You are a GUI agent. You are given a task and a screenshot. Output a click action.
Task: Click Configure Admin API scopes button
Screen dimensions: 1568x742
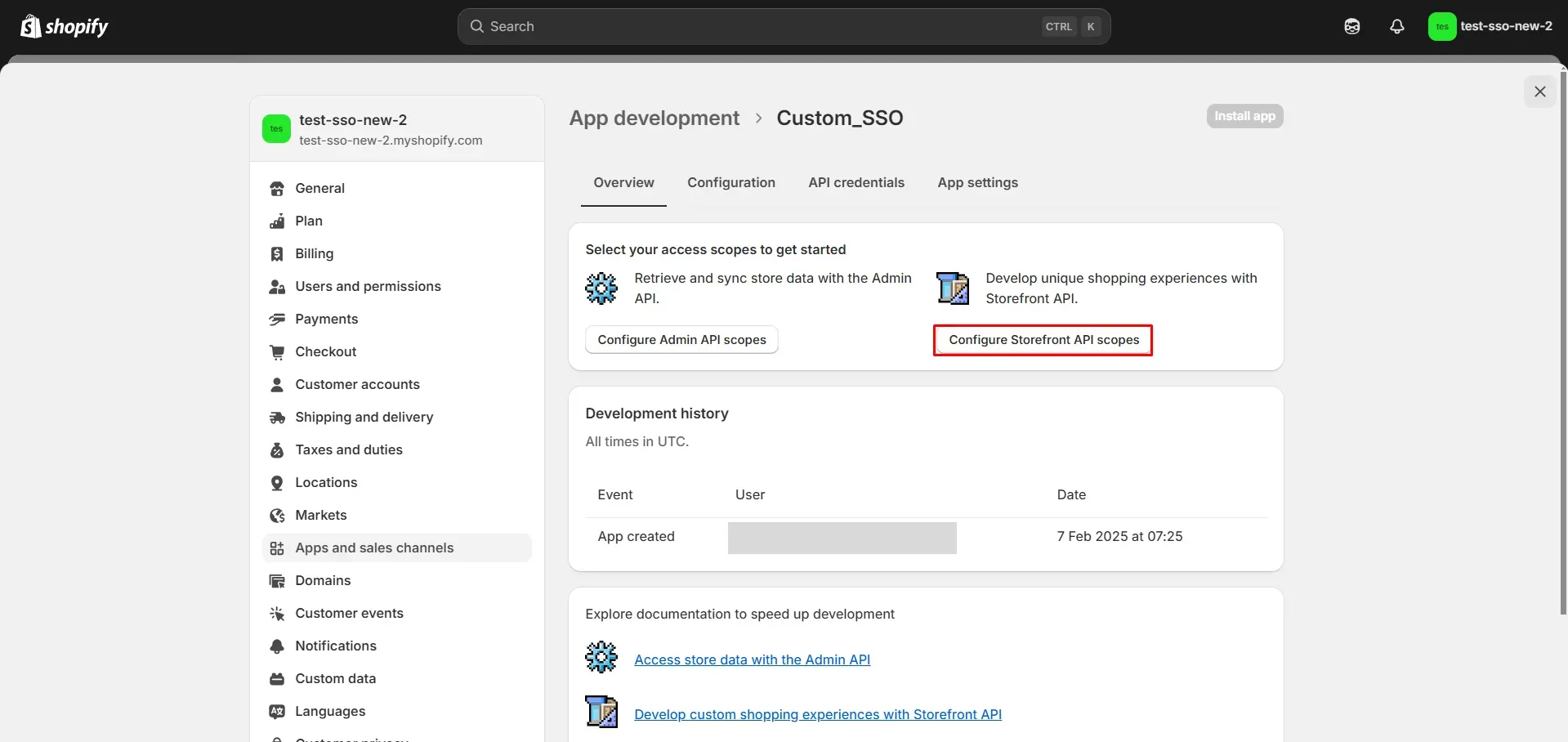click(x=681, y=340)
